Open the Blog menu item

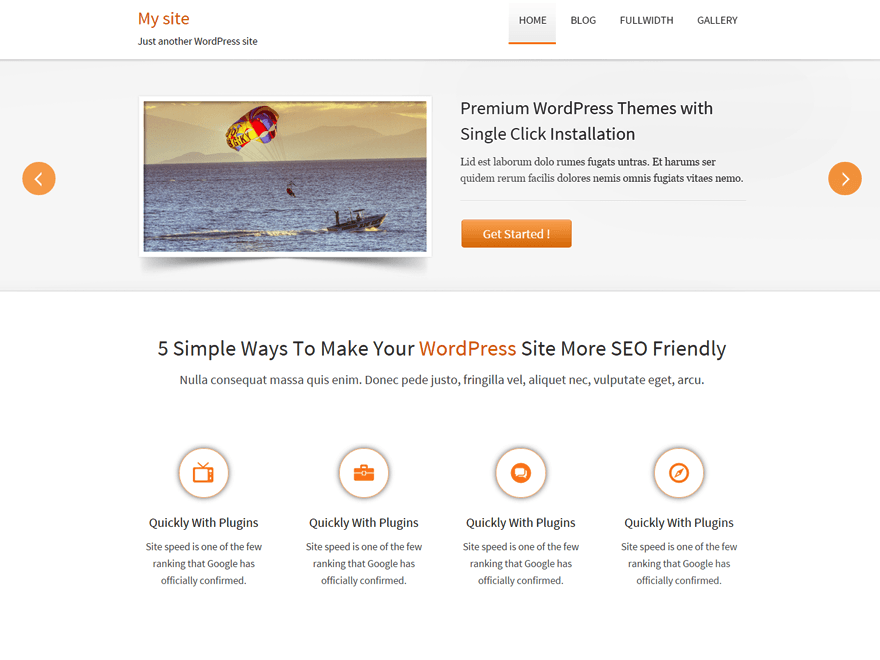coord(583,20)
